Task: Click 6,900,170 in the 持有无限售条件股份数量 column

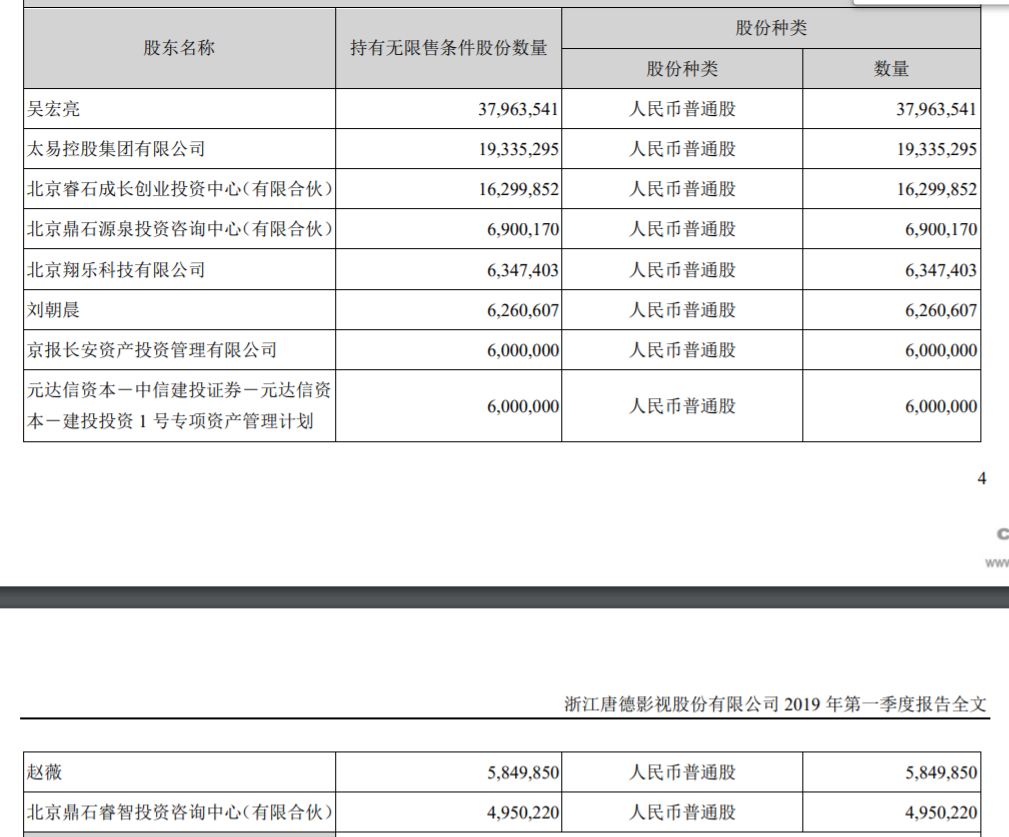Action: click(x=523, y=229)
